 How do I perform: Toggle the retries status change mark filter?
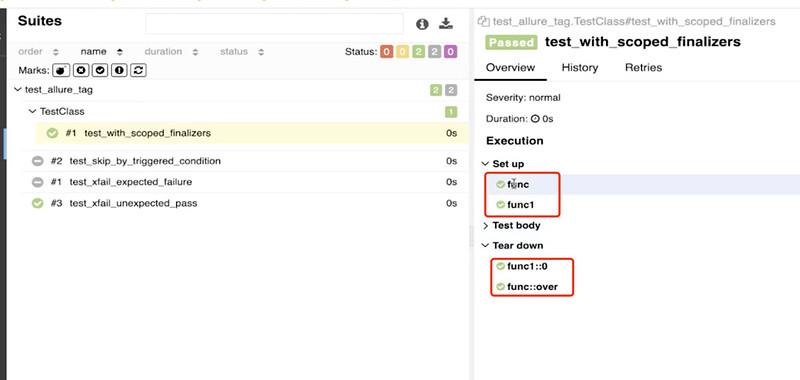click(138, 70)
